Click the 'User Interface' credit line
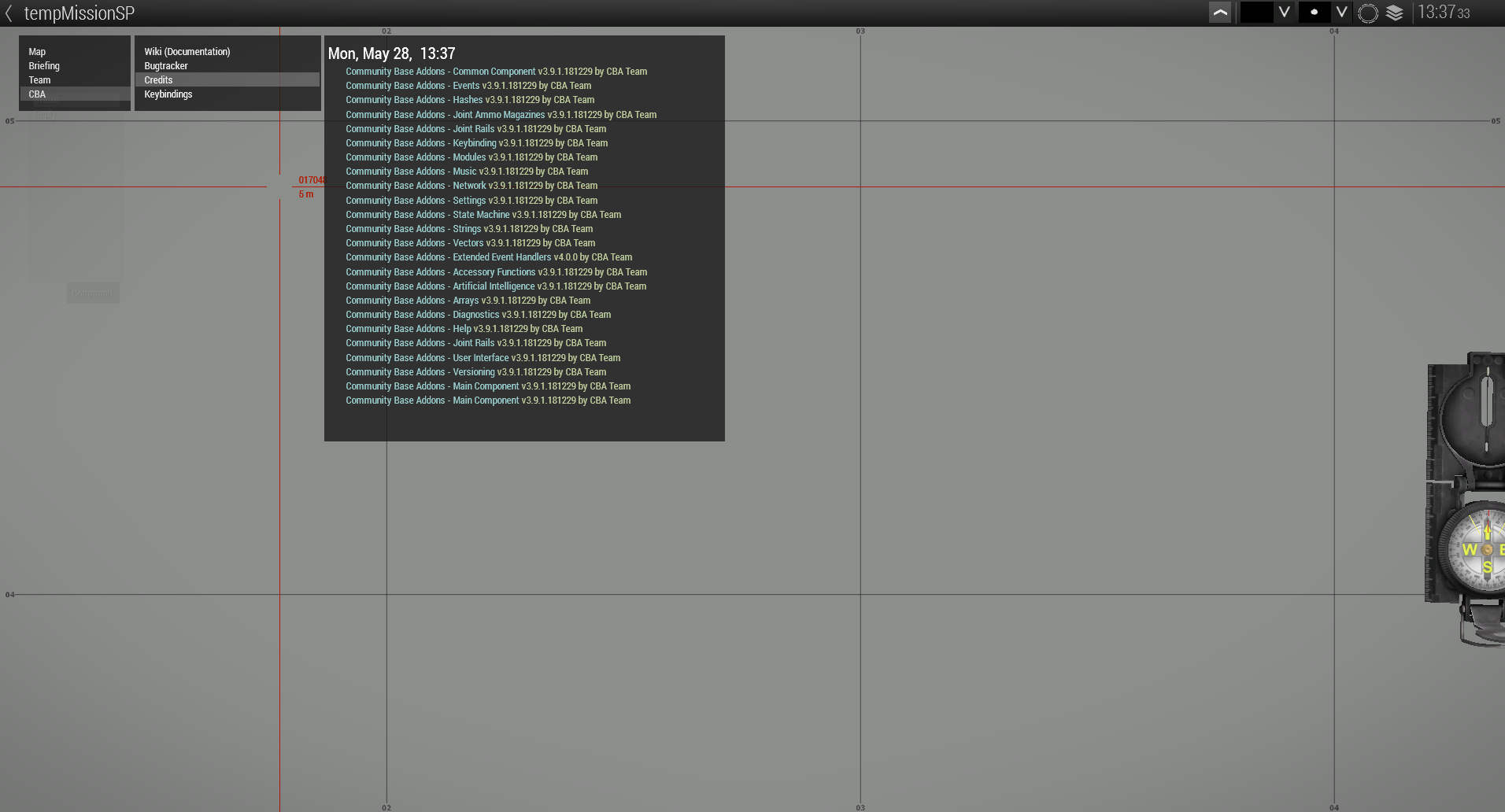The width and height of the screenshot is (1505, 812). point(483,358)
